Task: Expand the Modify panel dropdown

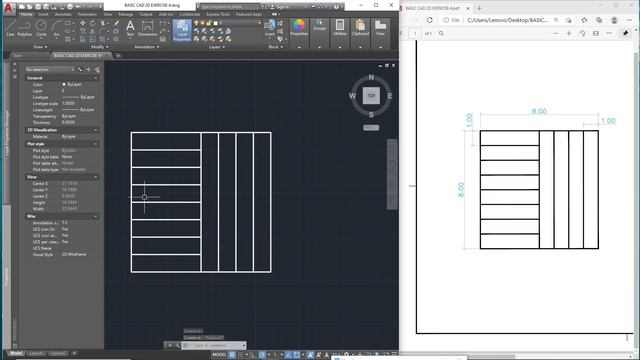Action: (x=100, y=47)
